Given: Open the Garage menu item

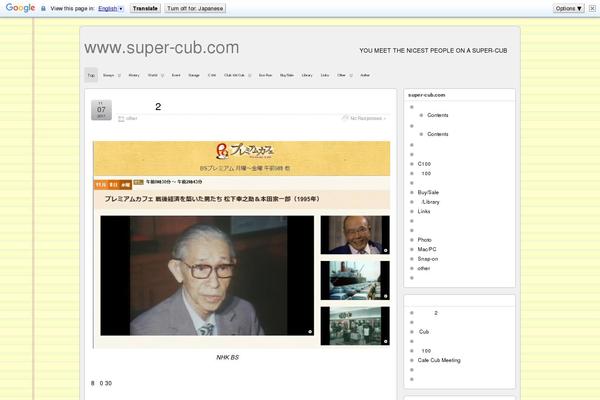Looking at the screenshot, I should pyautogui.click(x=194, y=75).
